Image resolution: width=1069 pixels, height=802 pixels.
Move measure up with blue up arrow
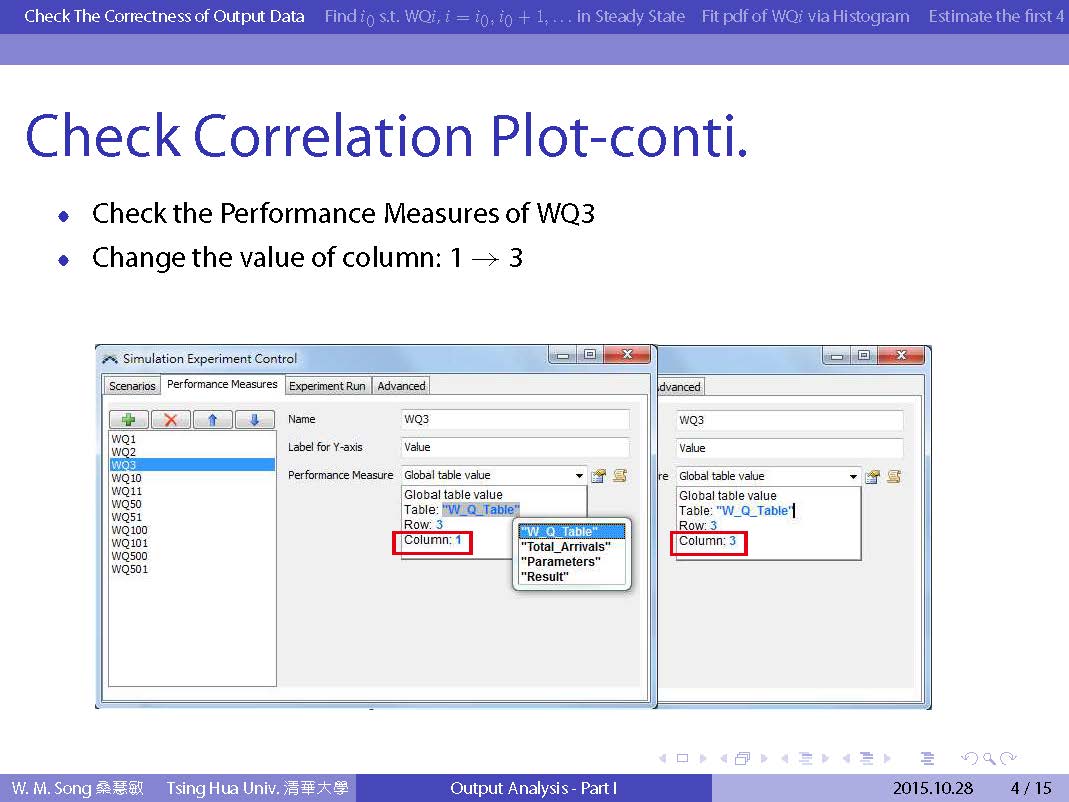pos(212,420)
